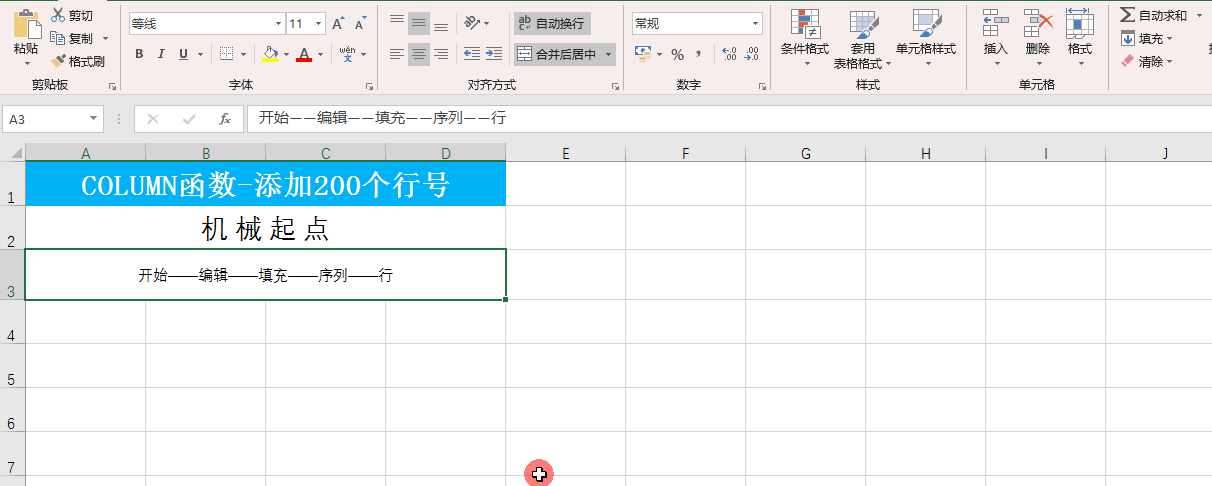Click the confirm checkmark in formula bar
This screenshot has width=1212, height=486.
[x=189, y=119]
